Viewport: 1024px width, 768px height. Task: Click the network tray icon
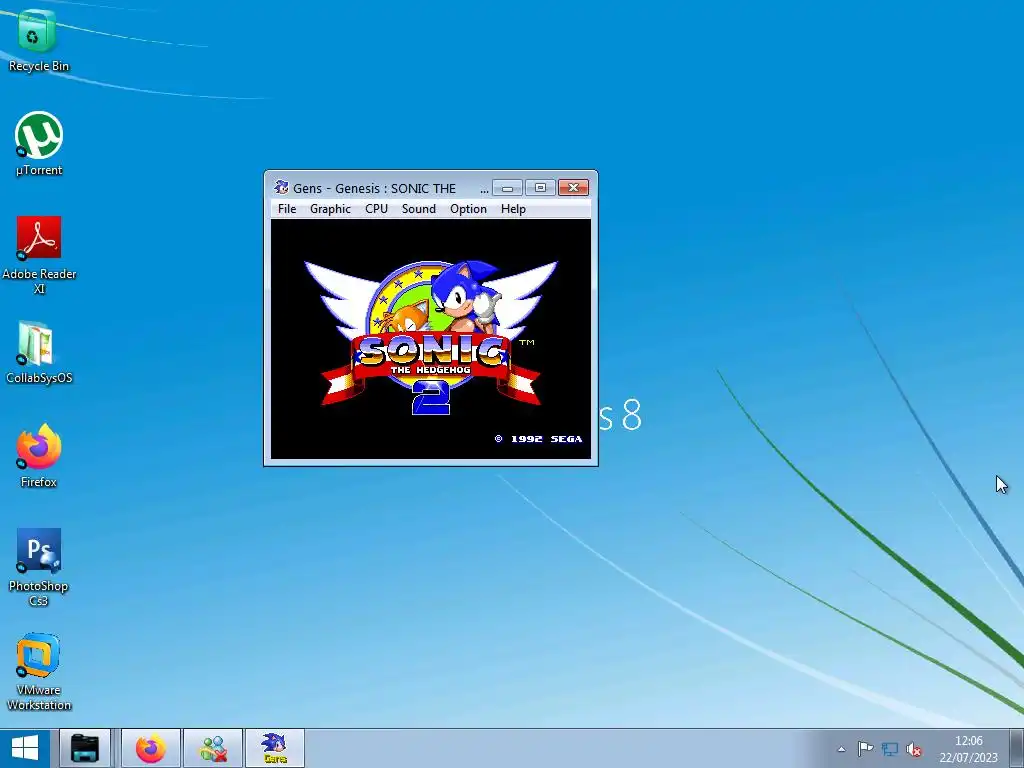click(889, 749)
